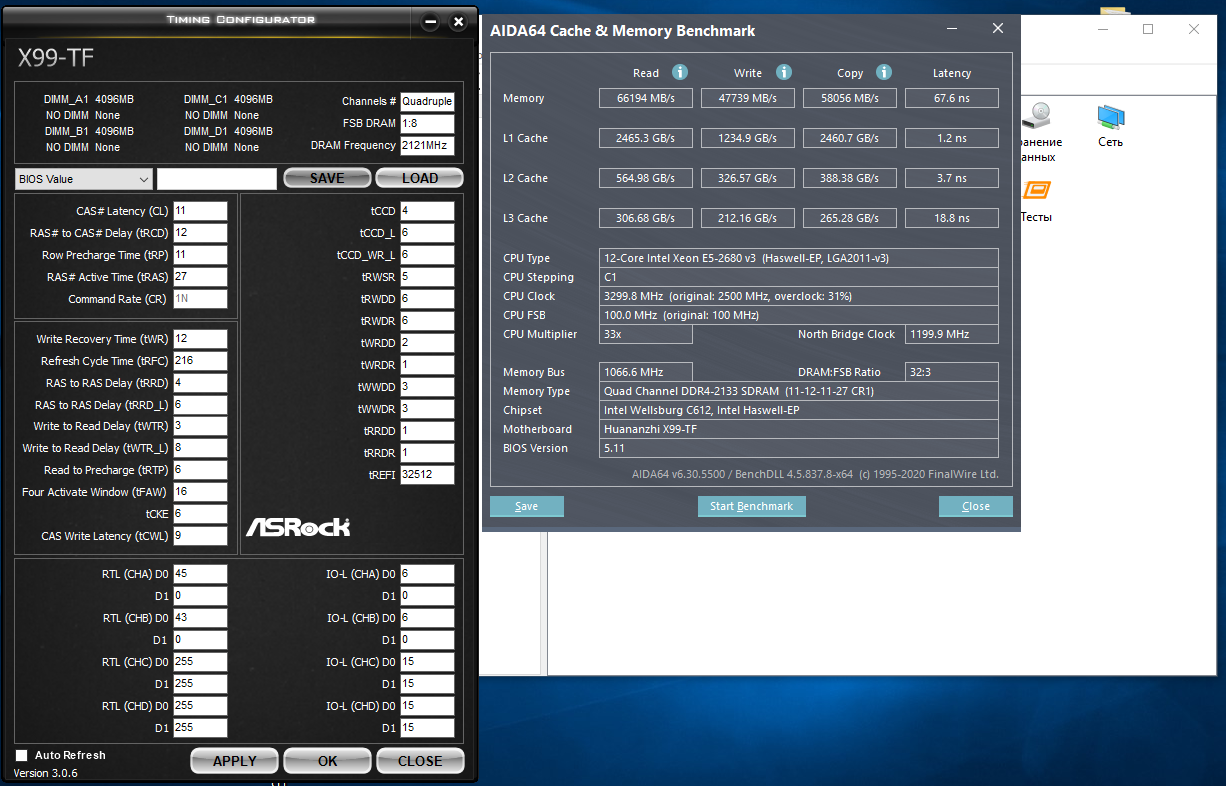Select the Read to Precharge (tRTP) field

click(x=200, y=470)
